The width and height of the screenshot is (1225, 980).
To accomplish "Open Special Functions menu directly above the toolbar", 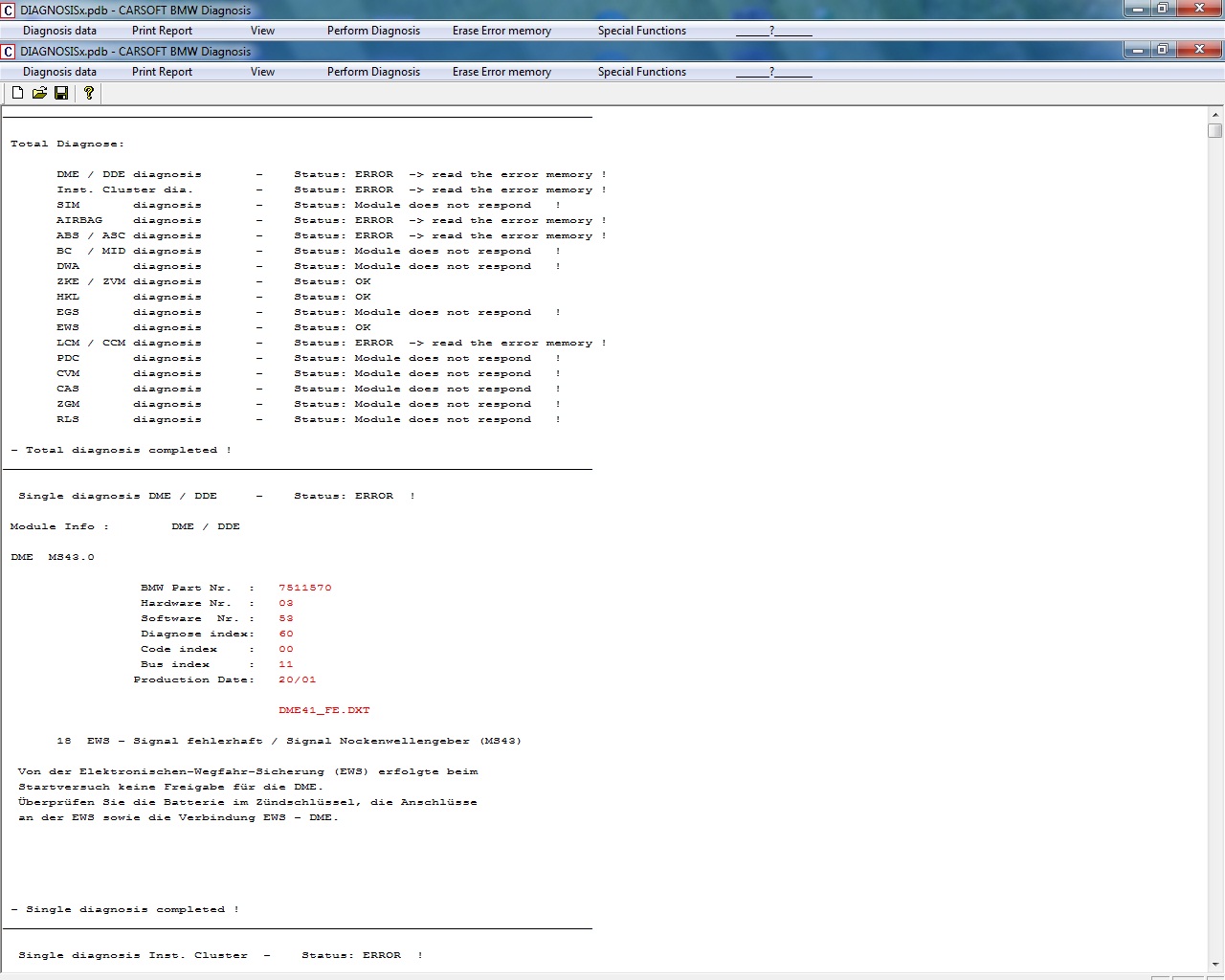I will click(x=641, y=72).
